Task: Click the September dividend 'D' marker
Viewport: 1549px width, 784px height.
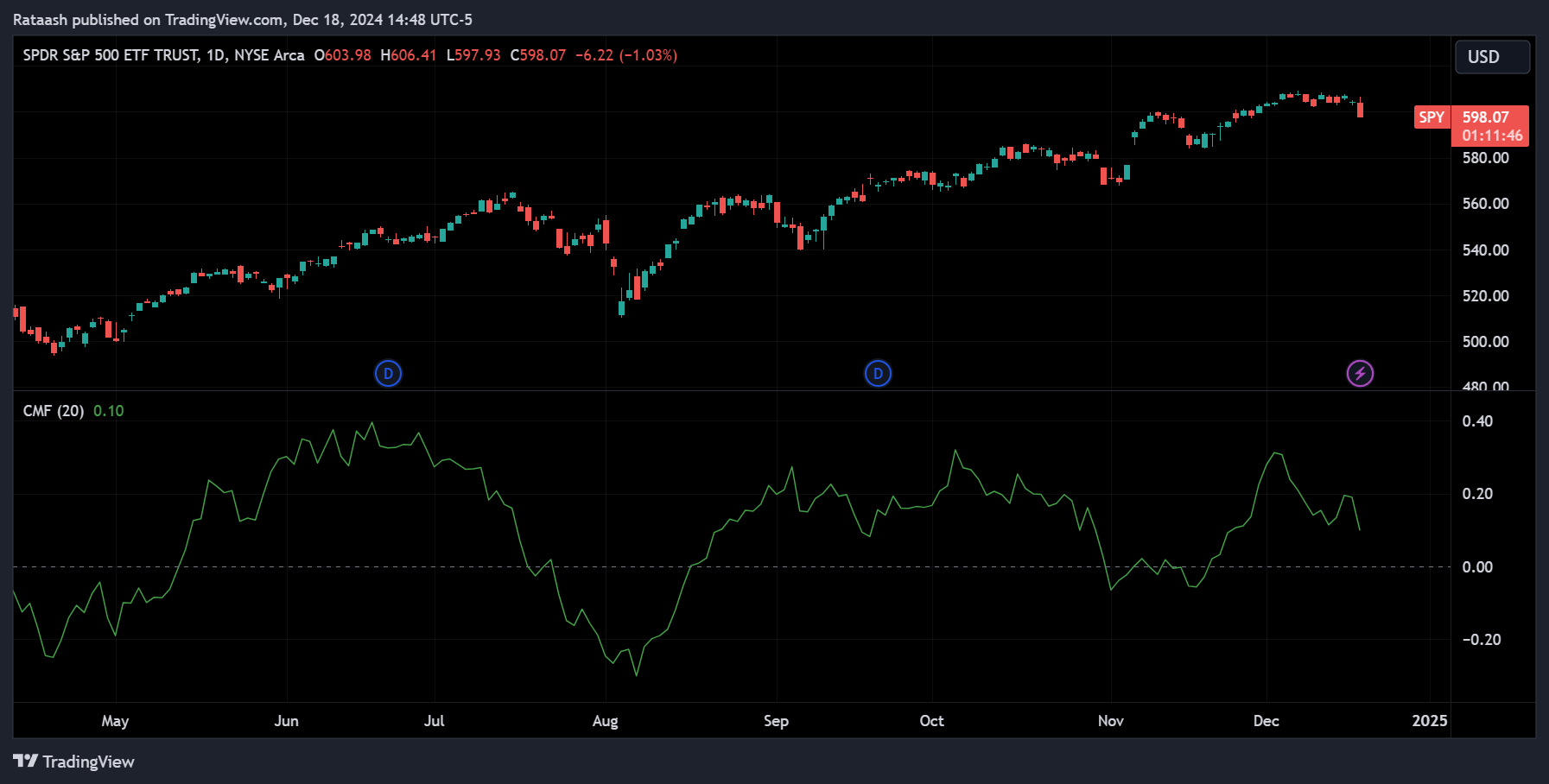Action: coord(878,374)
